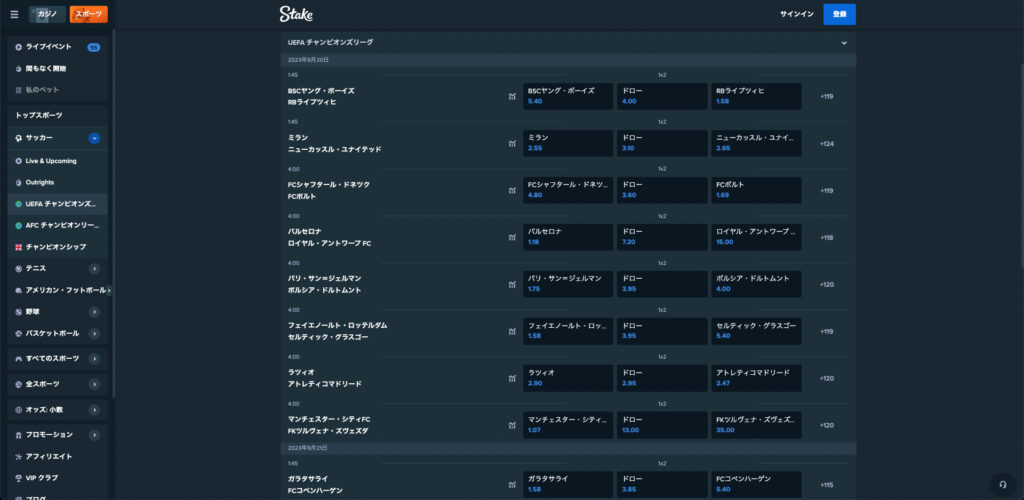1024x500 pixels.
Task: Open the ラツィオ vs アトレティコマドリード match
Action: click(325, 379)
